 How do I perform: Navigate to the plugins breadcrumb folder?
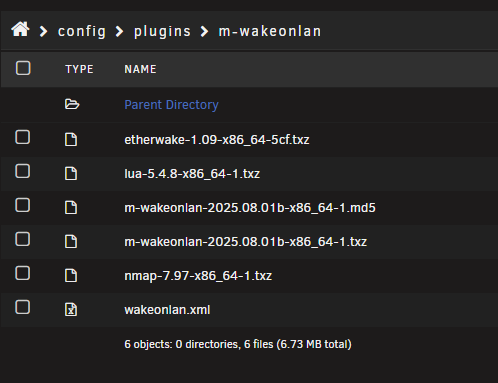coord(162,31)
